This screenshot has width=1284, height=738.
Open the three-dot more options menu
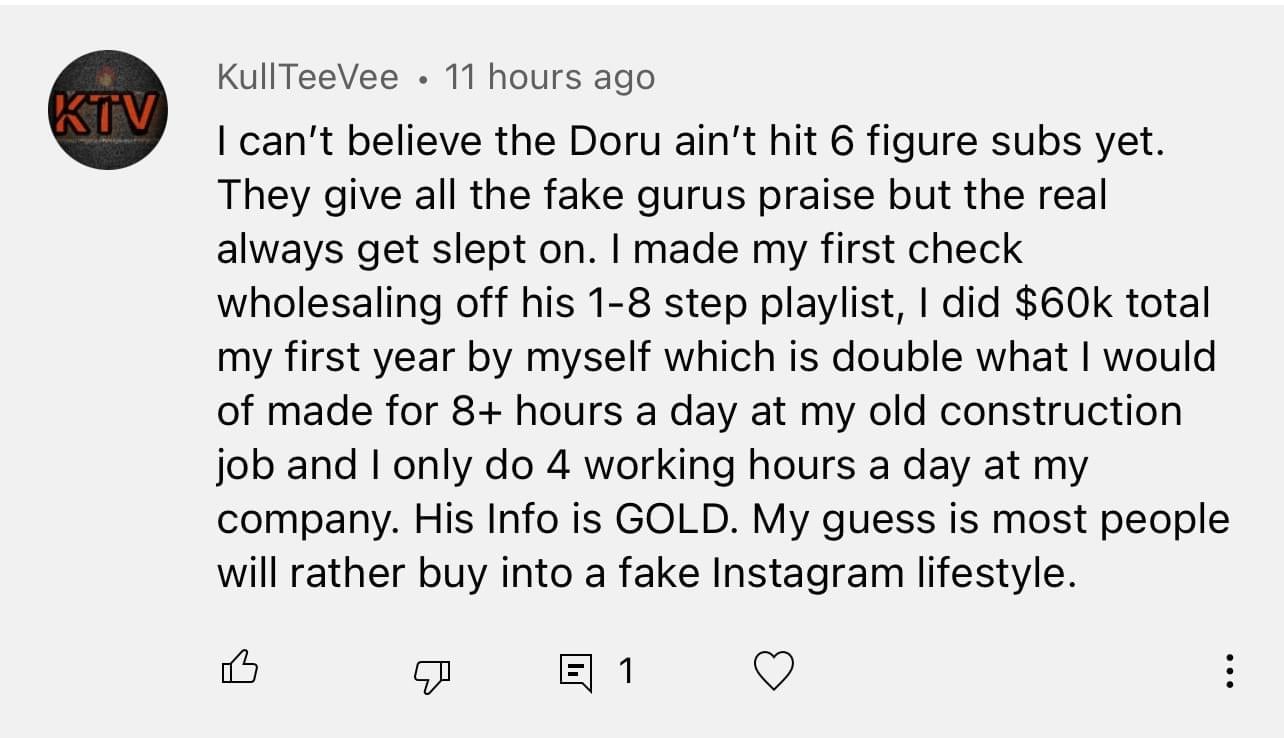tap(1229, 671)
